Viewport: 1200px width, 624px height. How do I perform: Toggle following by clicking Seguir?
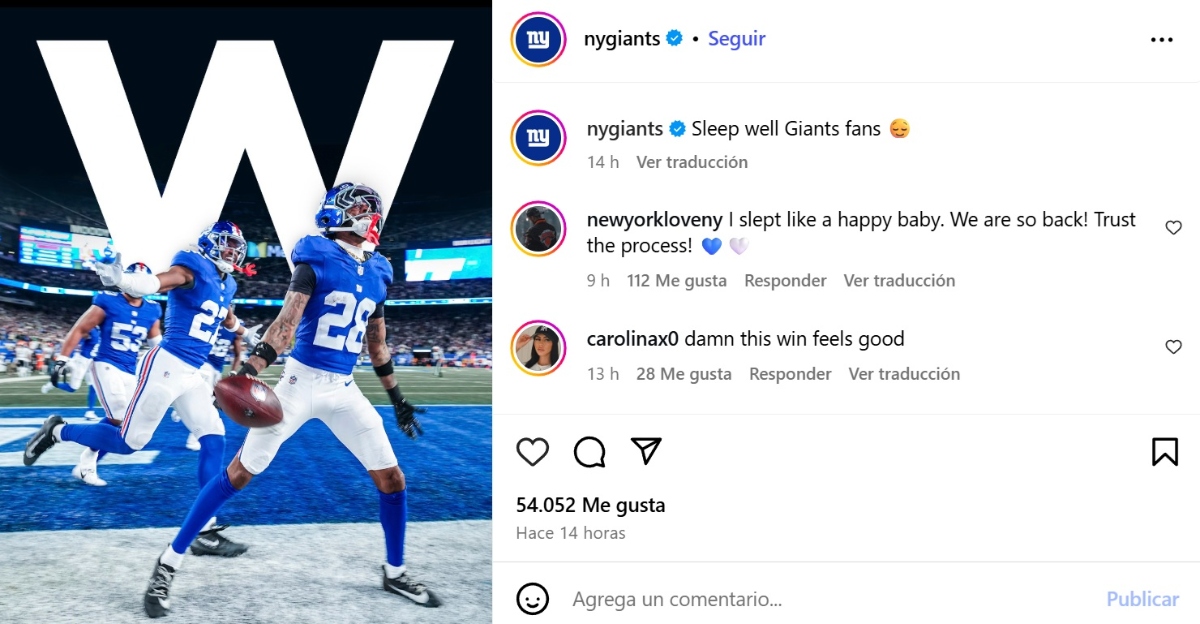736,39
